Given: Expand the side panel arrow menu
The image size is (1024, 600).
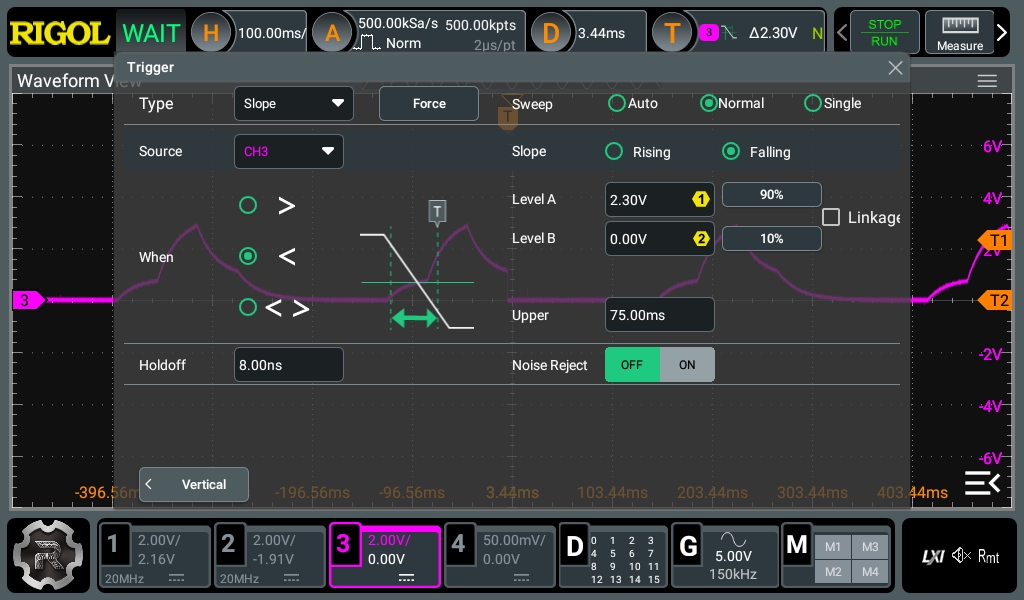Looking at the screenshot, I should (x=982, y=484).
